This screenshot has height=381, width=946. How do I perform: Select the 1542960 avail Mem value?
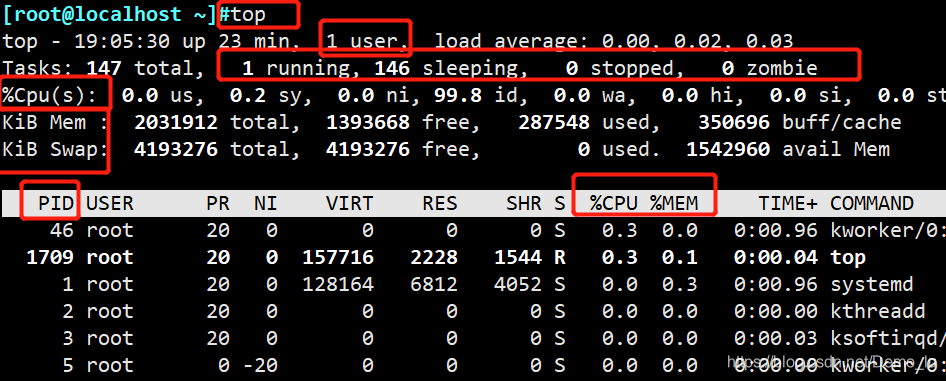coord(728,149)
